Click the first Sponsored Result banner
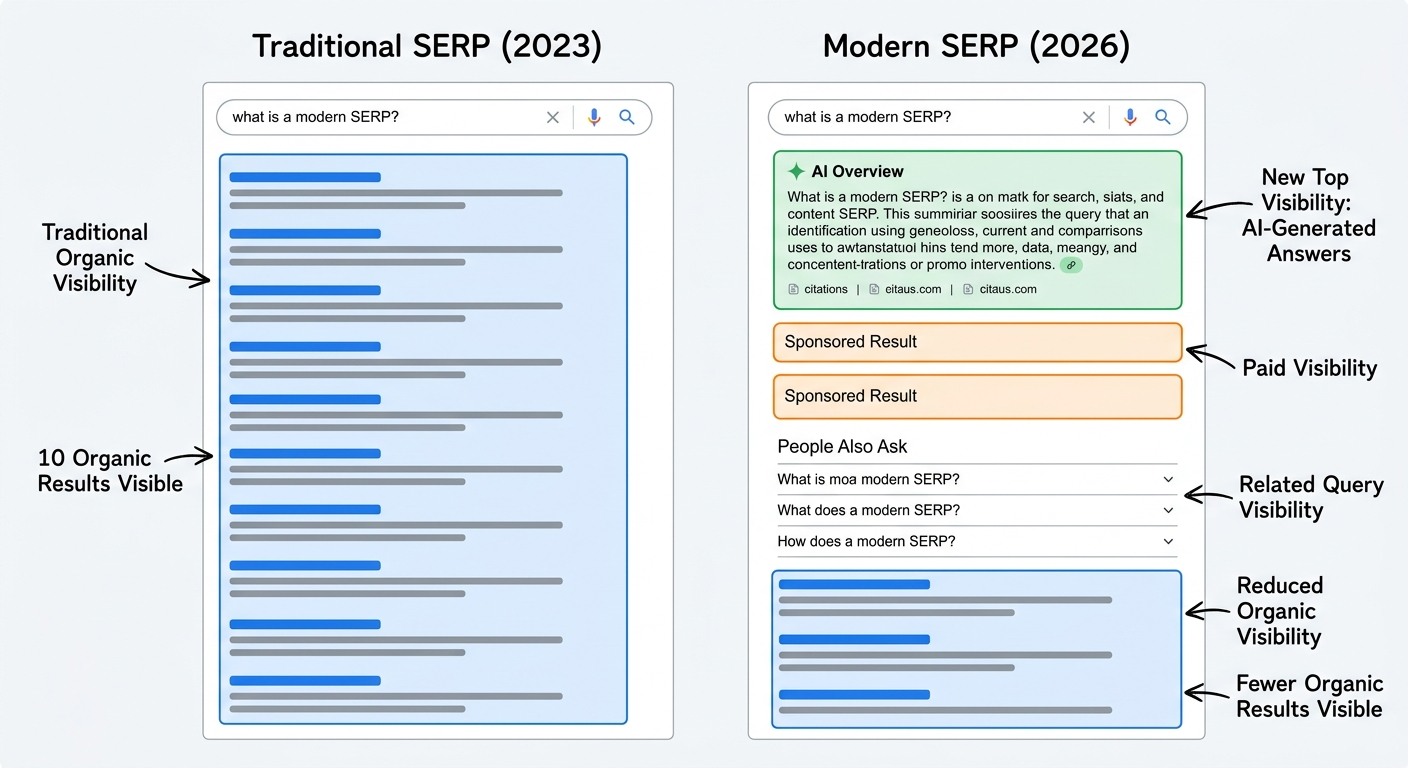The image size is (1408, 768). tap(977, 342)
